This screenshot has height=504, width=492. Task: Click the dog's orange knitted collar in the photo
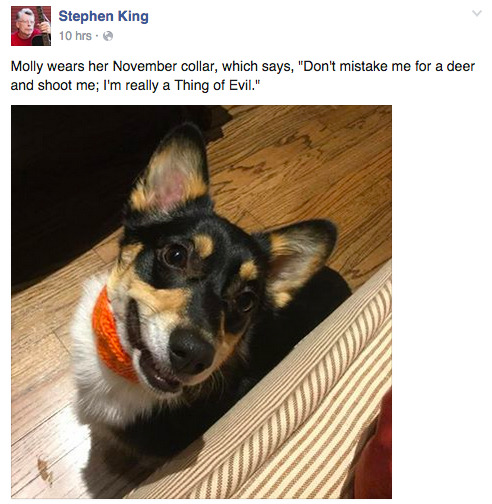pyautogui.click(x=111, y=337)
